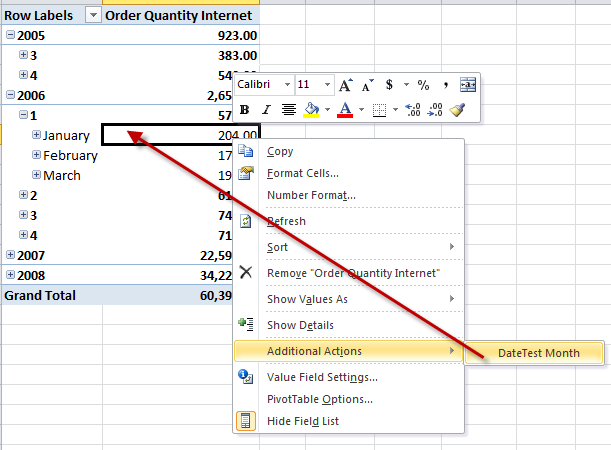Viewport: 611px width, 450px height.
Task: Expand the February month row
Action: 36,155
